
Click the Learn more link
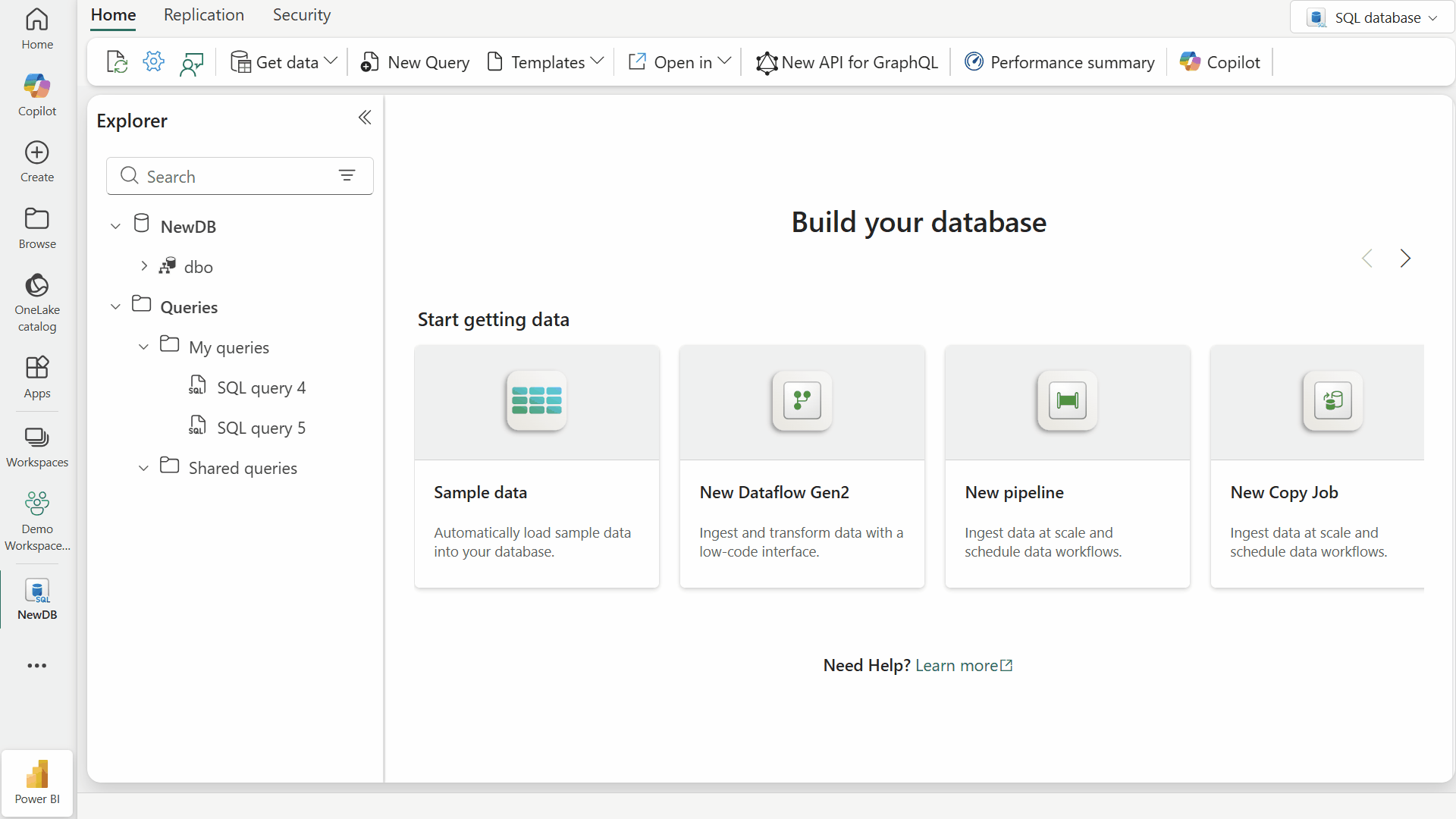pyautogui.click(x=957, y=665)
